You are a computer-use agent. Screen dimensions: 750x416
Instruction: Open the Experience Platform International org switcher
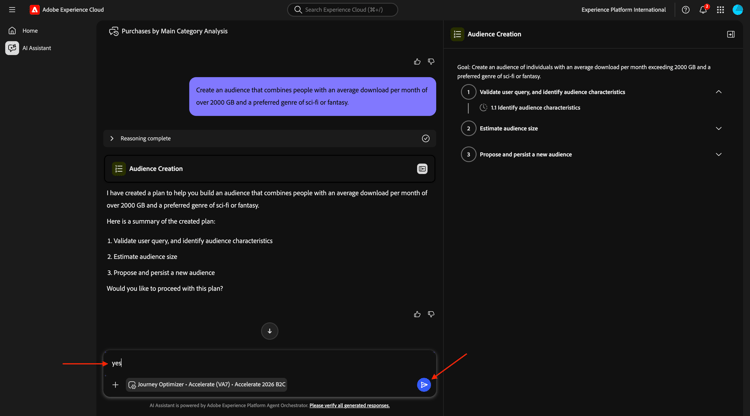[623, 10]
